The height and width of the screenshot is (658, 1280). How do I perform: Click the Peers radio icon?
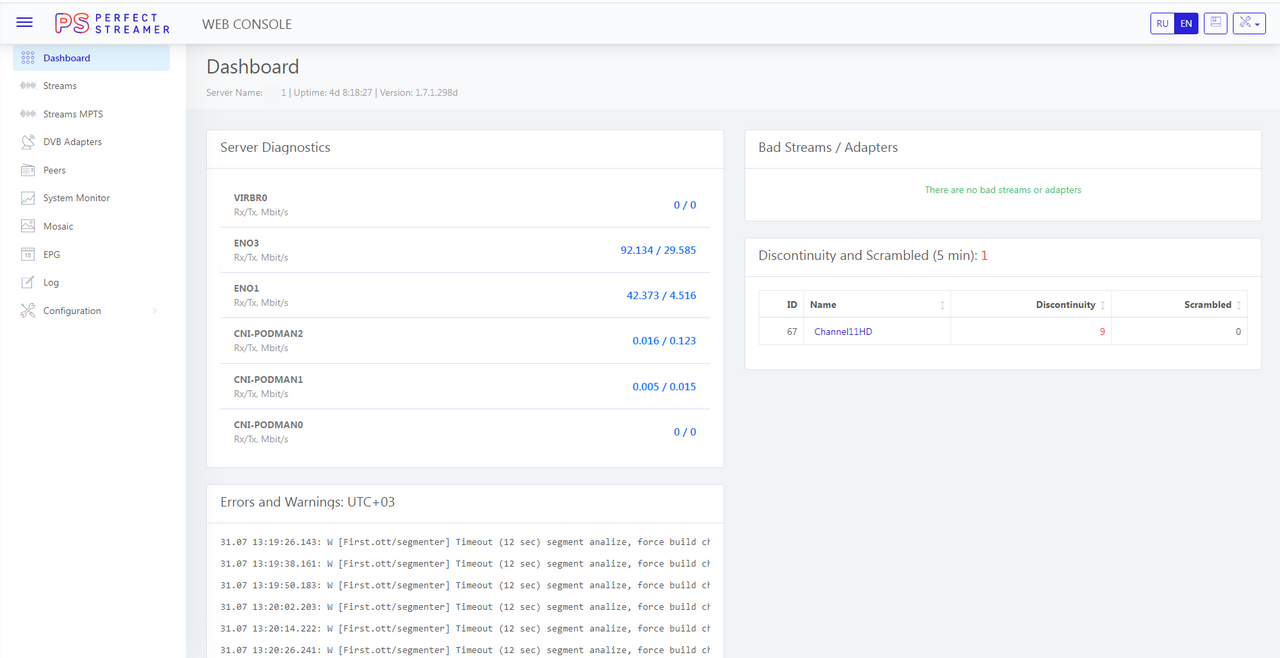(x=28, y=170)
